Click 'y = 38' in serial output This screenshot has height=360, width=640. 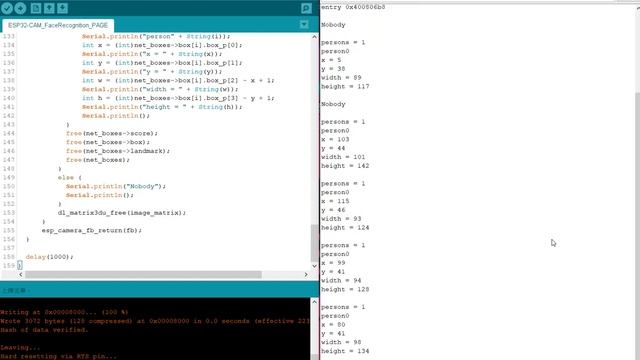(x=333, y=69)
